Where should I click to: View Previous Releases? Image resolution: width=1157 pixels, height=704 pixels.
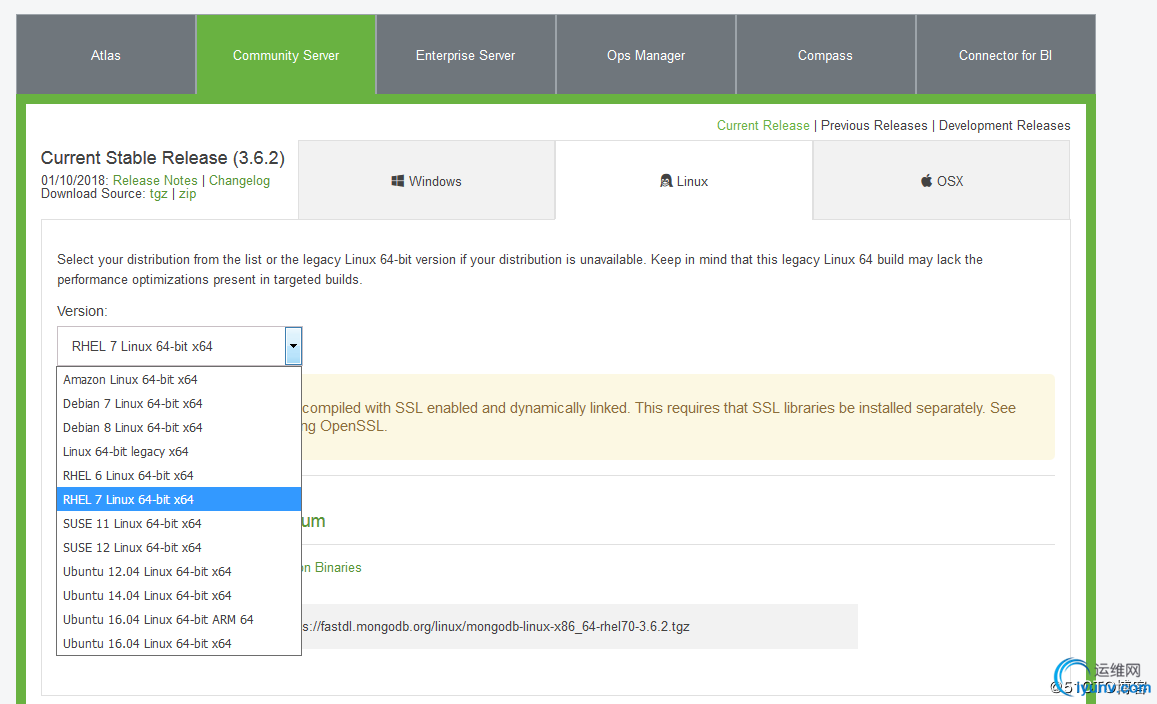pyautogui.click(x=874, y=125)
